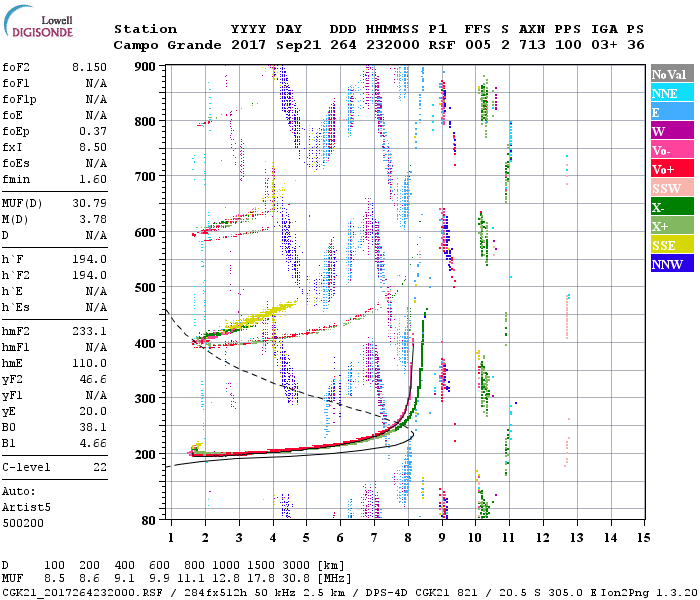This screenshot has height=600, width=700.
Task: Click the yE value 20.0
Action: [93, 411]
